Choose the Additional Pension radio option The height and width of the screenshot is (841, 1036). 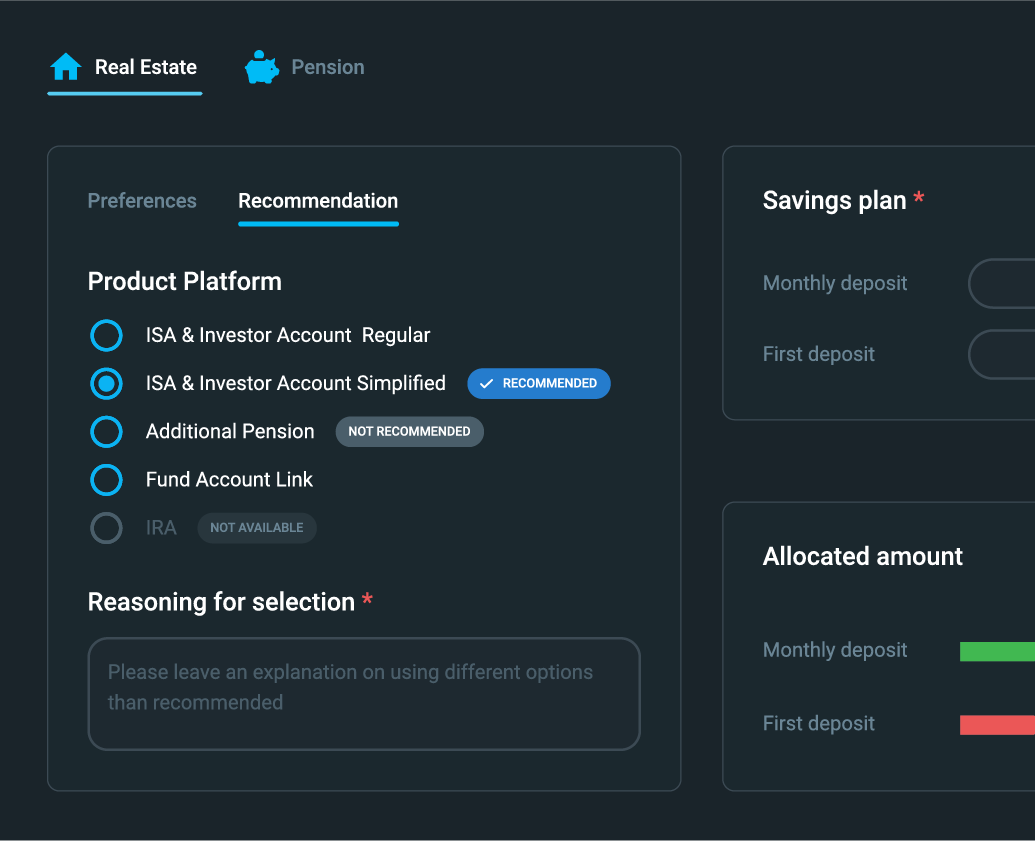[106, 431]
